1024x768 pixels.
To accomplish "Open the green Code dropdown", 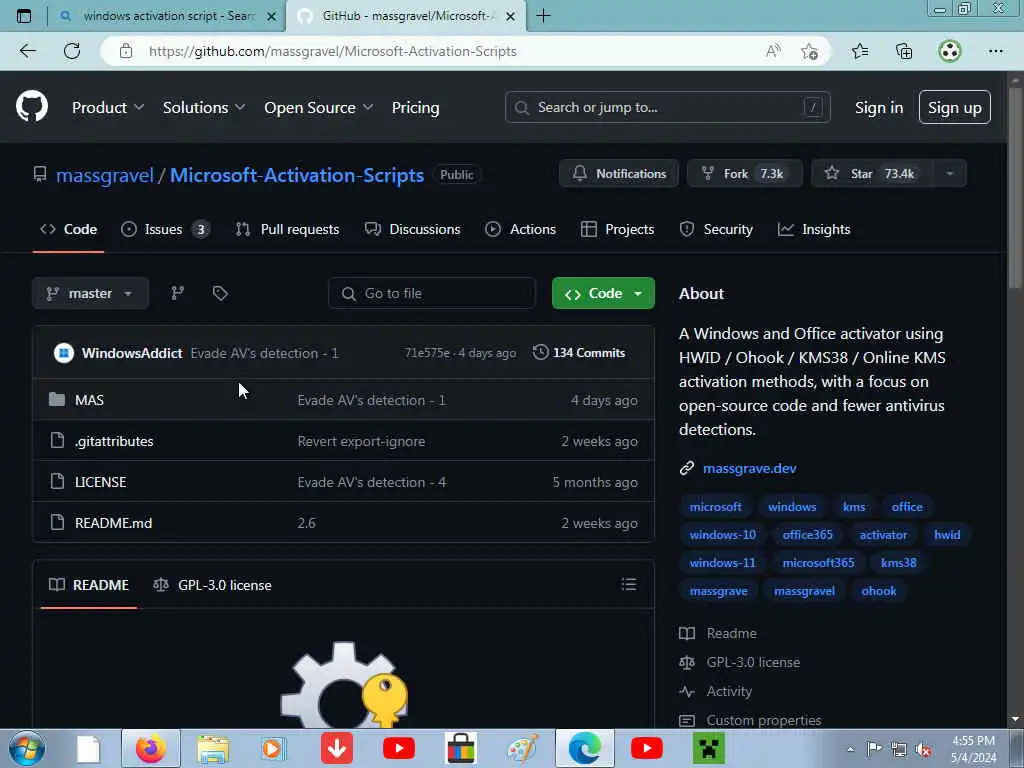I will [603, 293].
